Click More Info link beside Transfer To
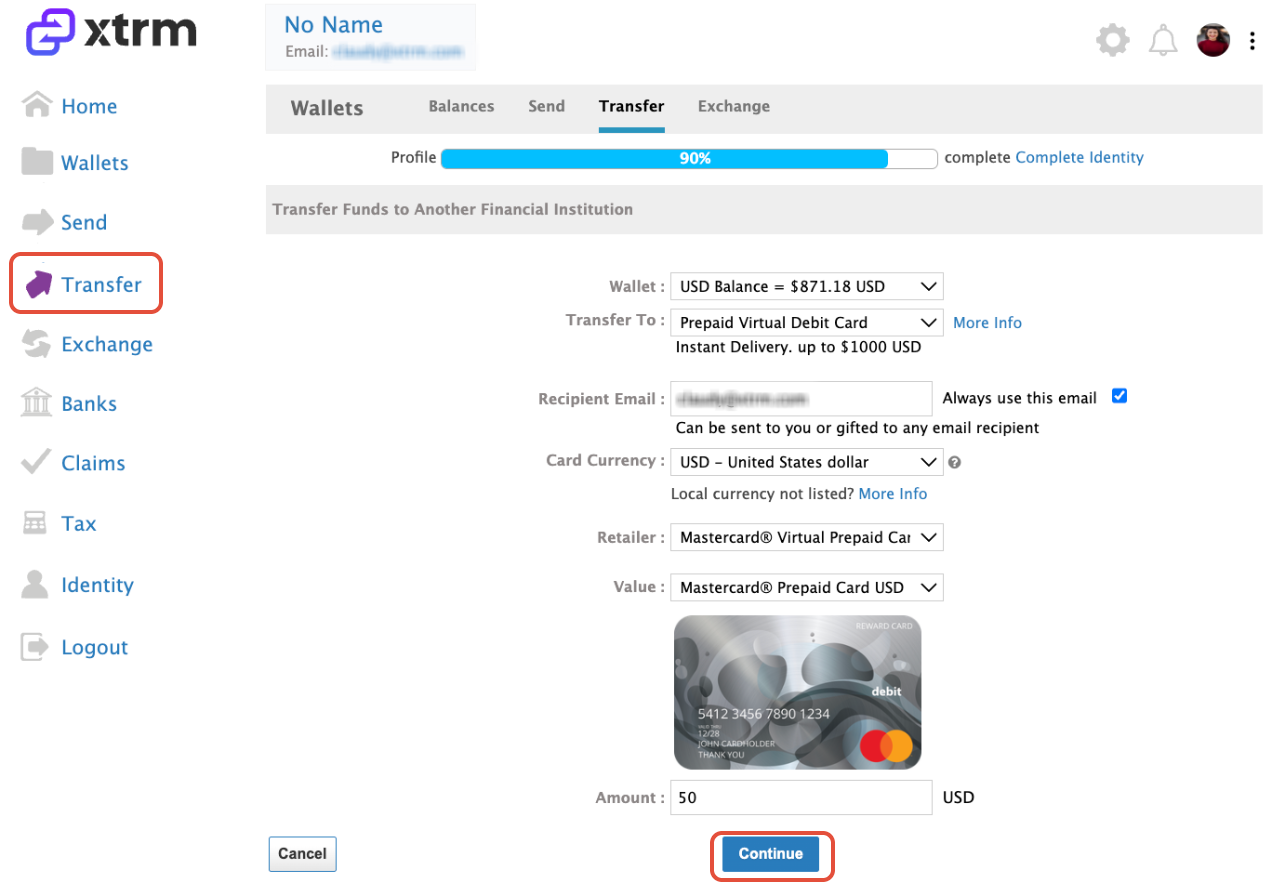 [987, 322]
